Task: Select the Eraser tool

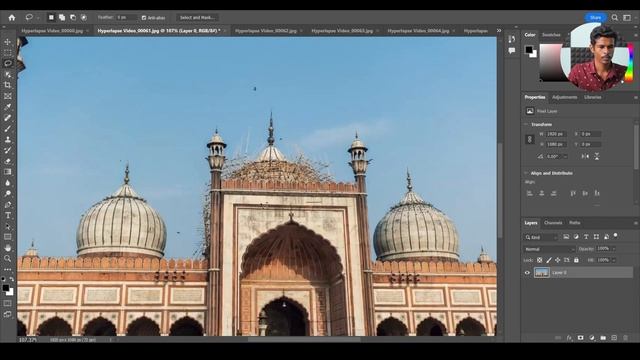Action: point(8,161)
